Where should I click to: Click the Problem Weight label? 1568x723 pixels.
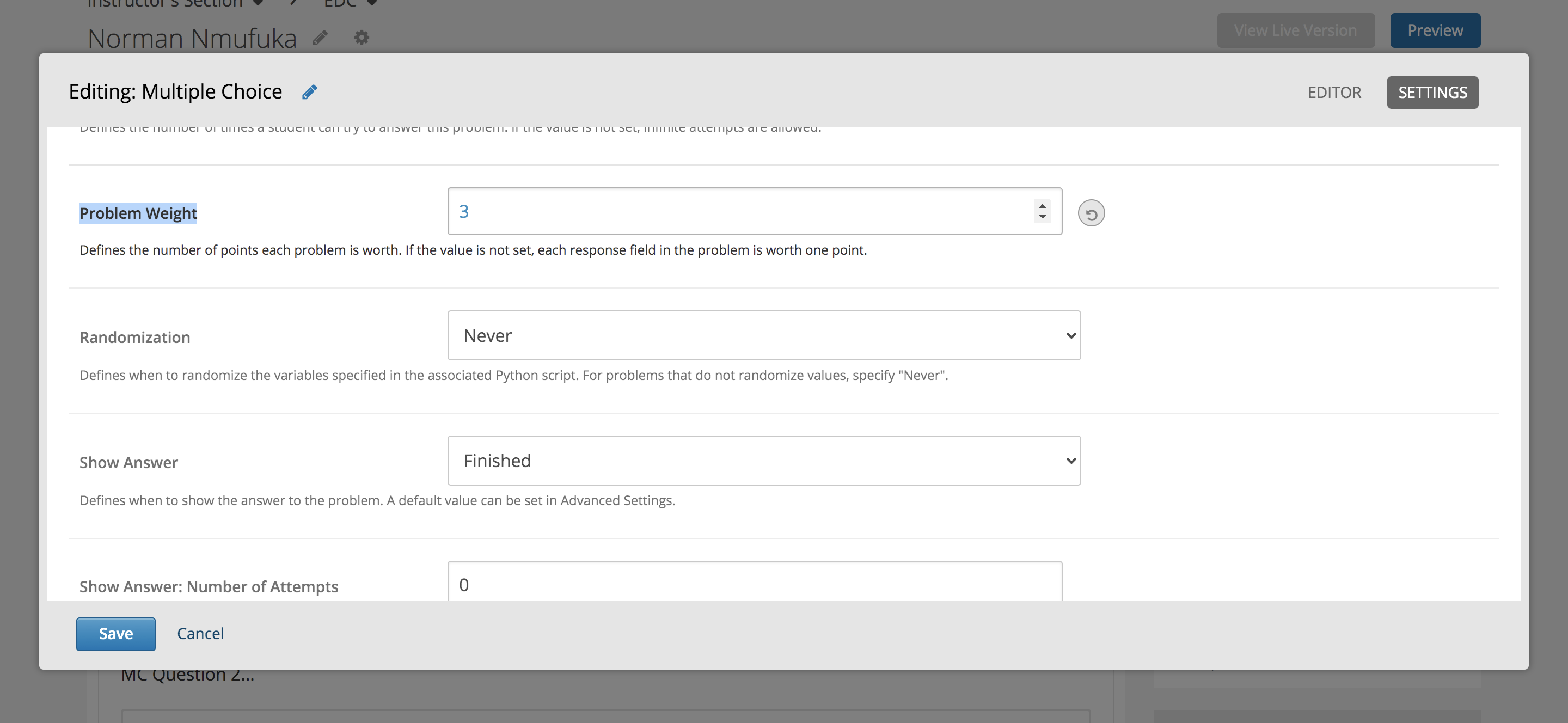138,213
